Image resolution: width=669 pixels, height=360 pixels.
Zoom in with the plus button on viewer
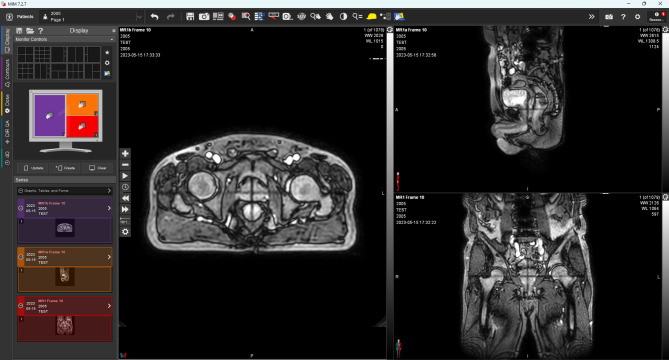tap(125, 154)
